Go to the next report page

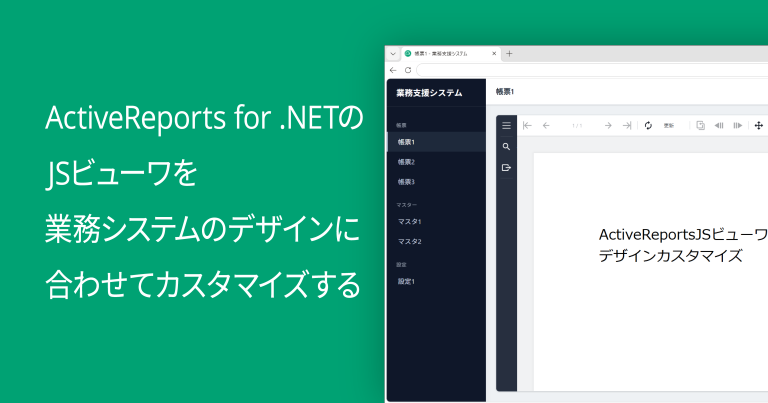(x=608, y=126)
